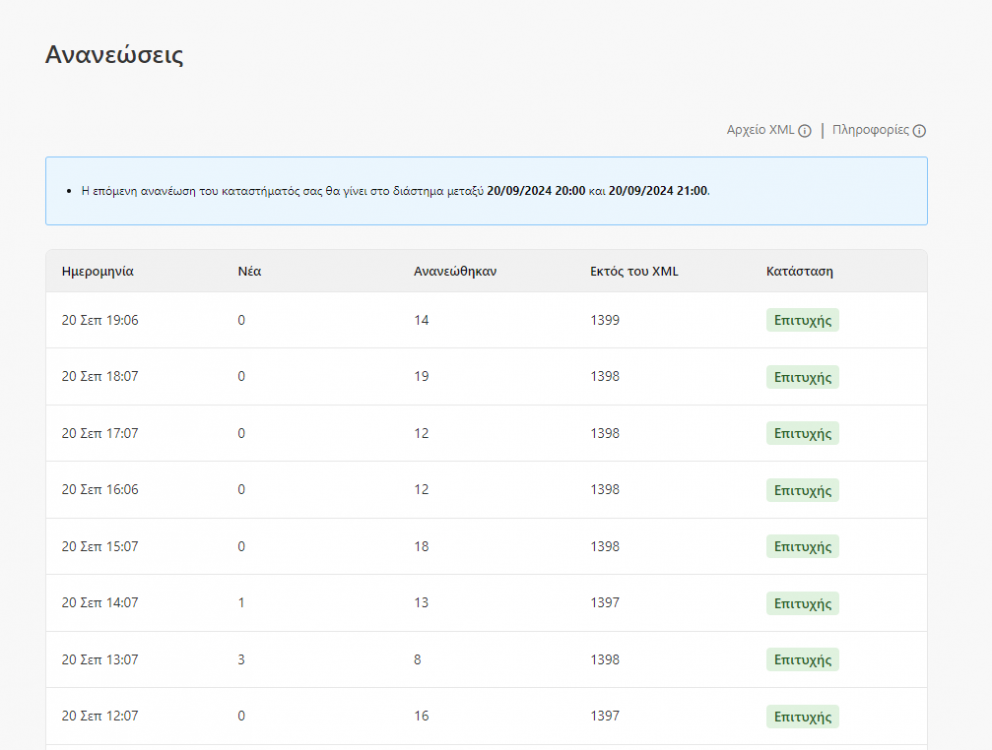Click the info icon beside Αρχείο XML

click(805, 131)
